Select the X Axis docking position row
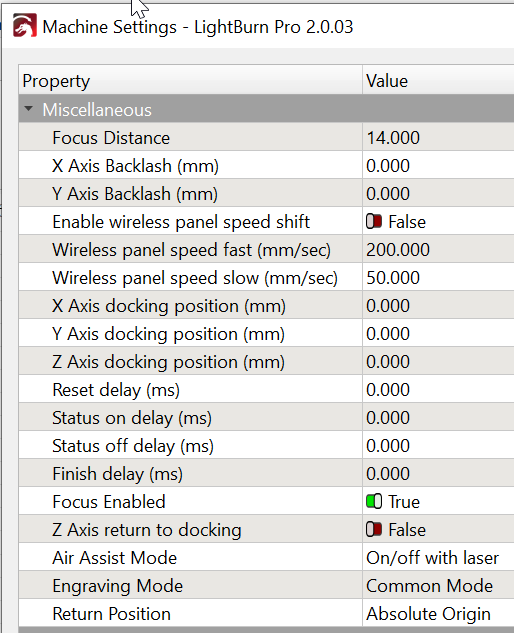This screenshot has height=633, width=514. coord(266,306)
